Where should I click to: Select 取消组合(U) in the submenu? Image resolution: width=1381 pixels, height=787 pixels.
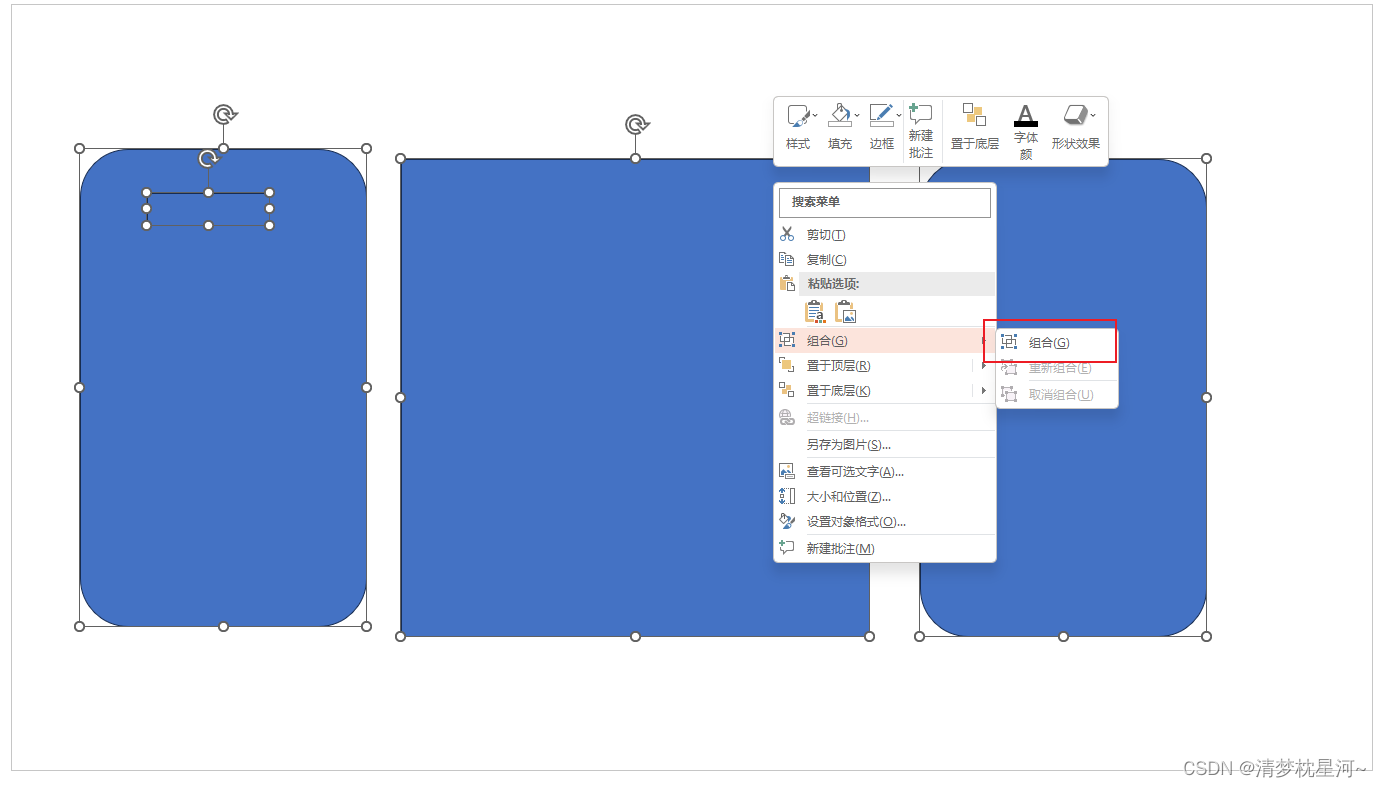click(1057, 395)
